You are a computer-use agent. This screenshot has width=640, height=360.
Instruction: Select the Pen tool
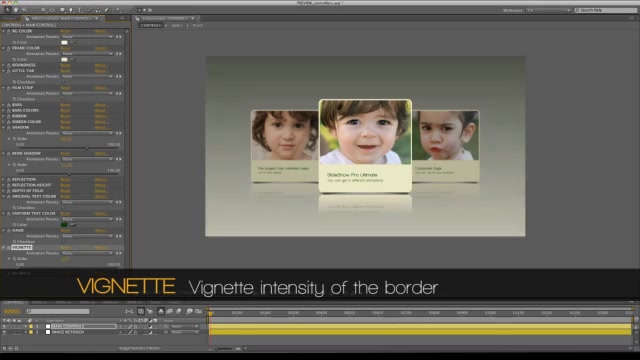point(71,10)
